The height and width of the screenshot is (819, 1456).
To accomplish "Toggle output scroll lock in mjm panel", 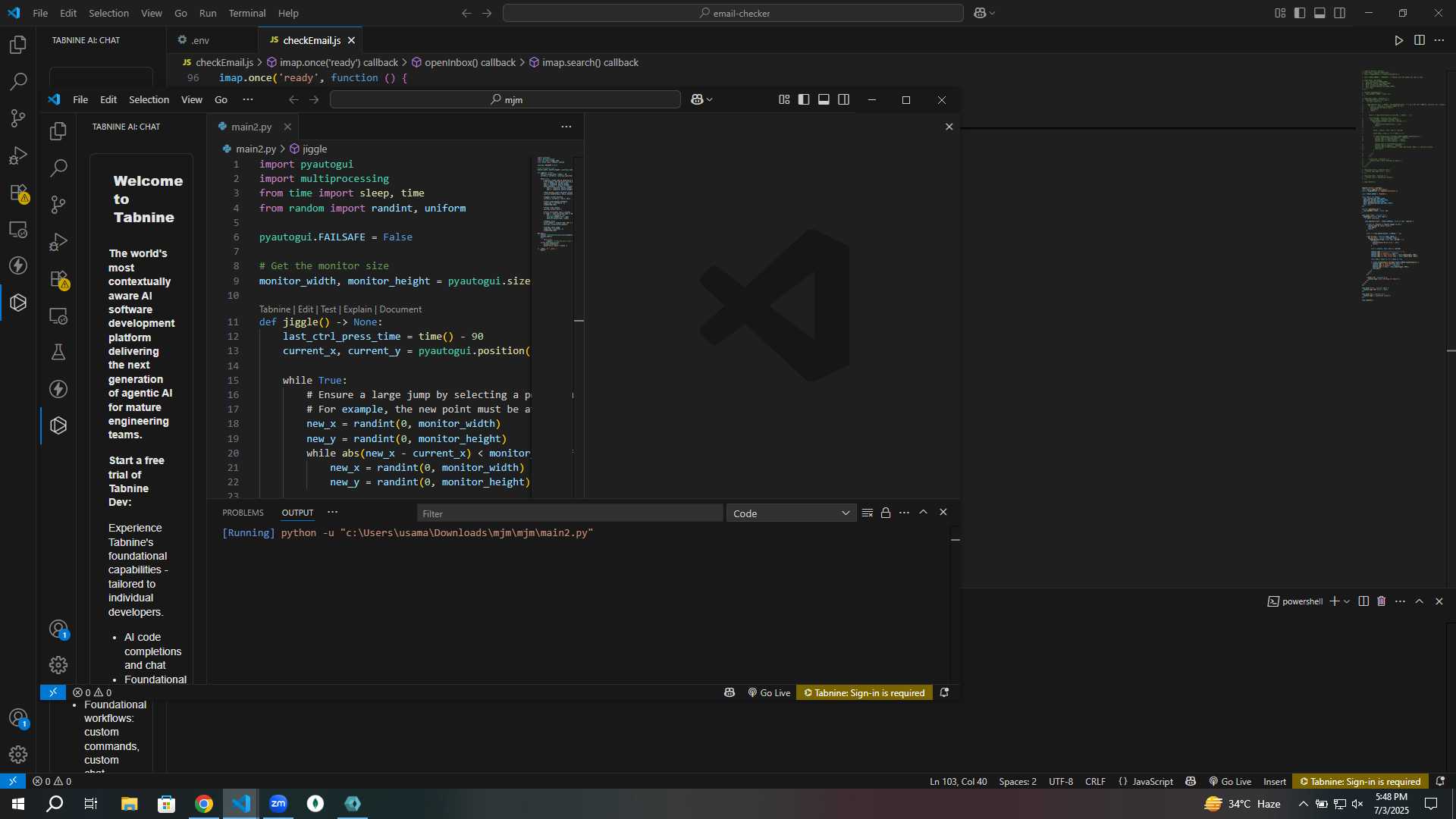I will click(x=886, y=513).
